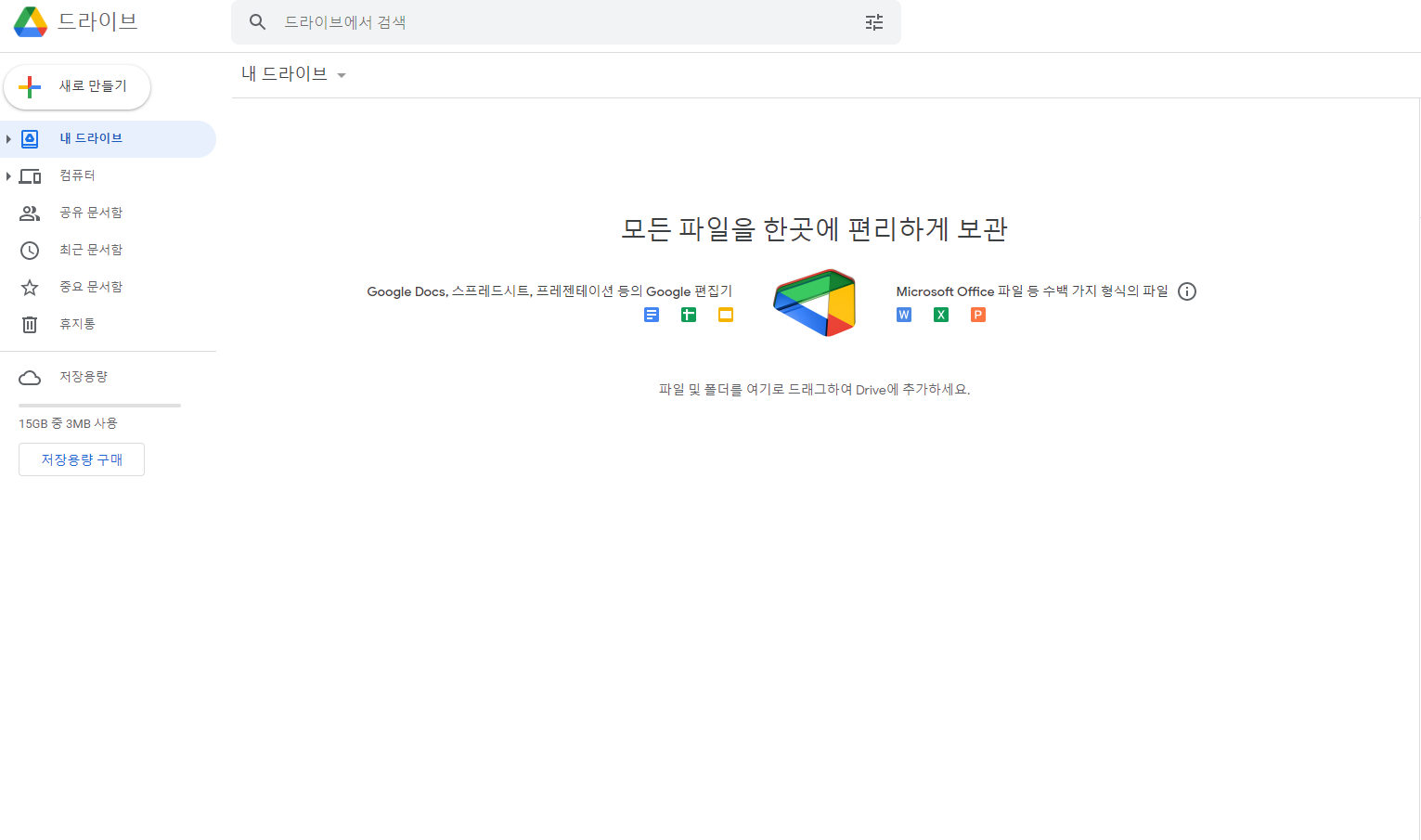Click the text 모든 파일을 한곳에 편리하게 보관

814,229
